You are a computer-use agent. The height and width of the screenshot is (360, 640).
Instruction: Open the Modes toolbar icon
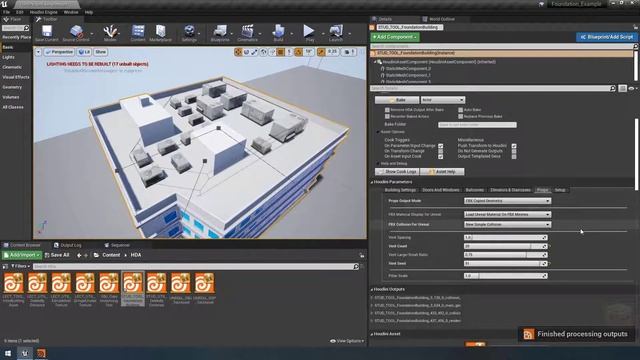110,31
